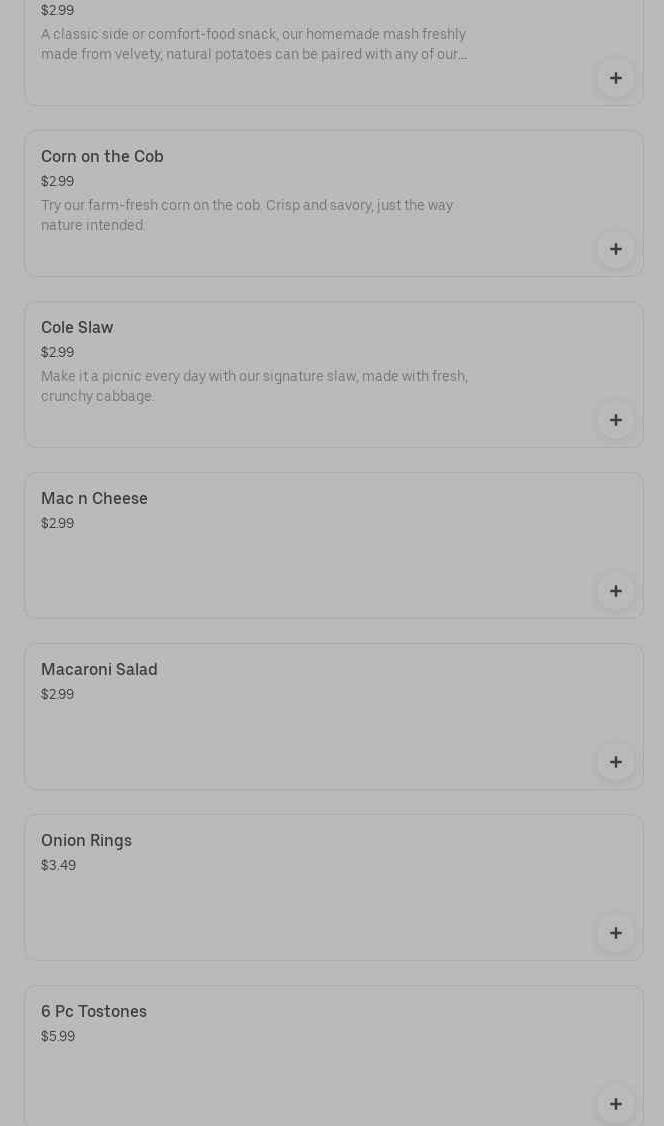Select the 6 Pc Tostones title

tap(94, 1012)
